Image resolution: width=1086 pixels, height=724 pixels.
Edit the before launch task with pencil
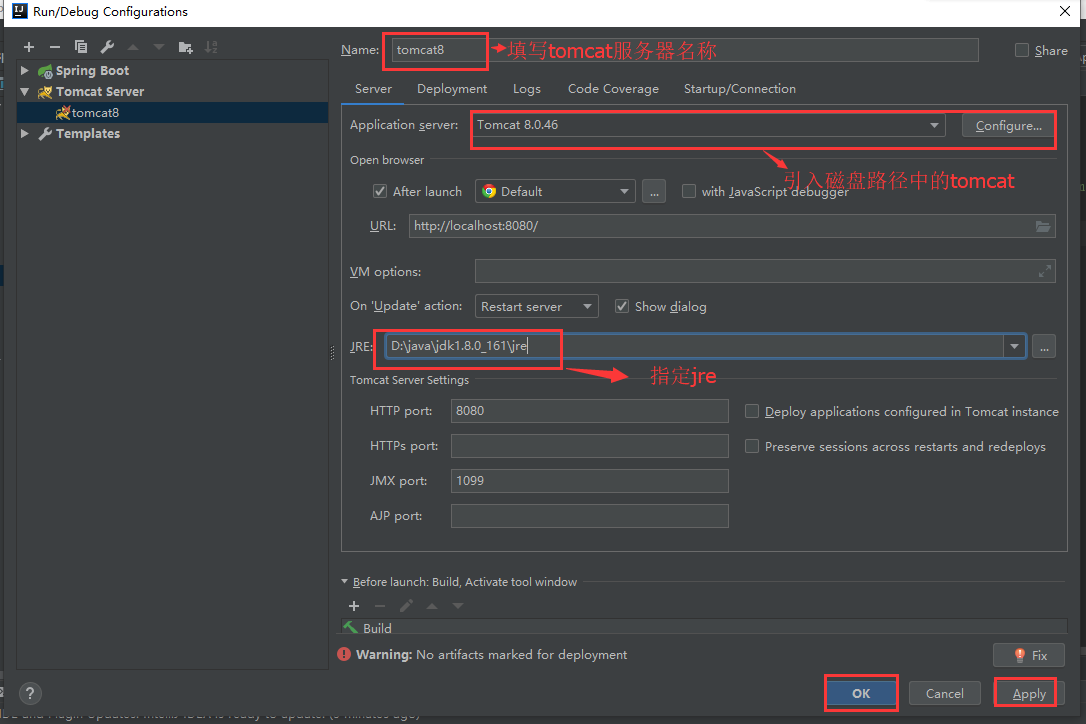tap(406, 606)
